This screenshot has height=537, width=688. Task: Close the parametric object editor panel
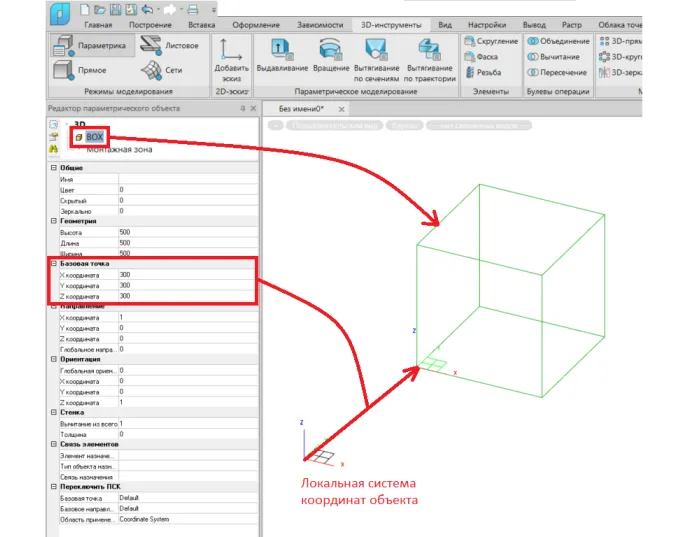253,108
